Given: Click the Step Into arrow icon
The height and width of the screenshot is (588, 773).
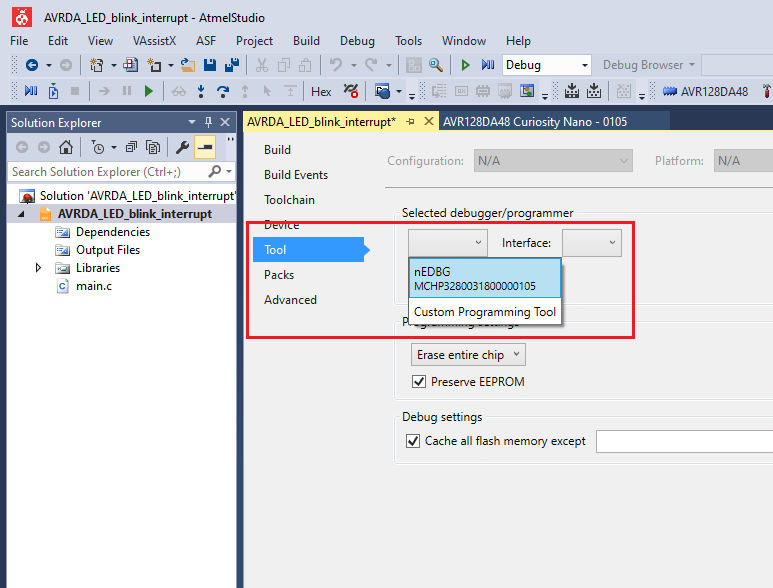Looking at the screenshot, I should click(201, 91).
